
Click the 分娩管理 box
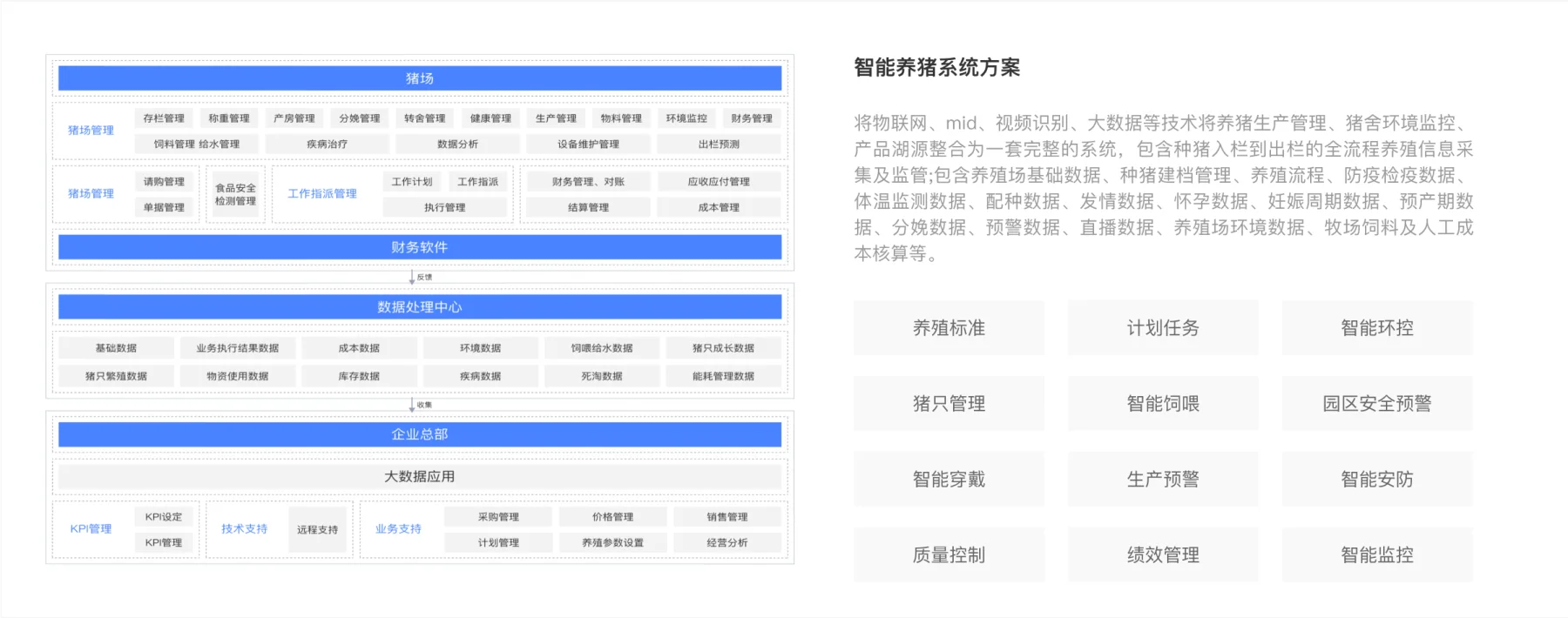click(360, 118)
